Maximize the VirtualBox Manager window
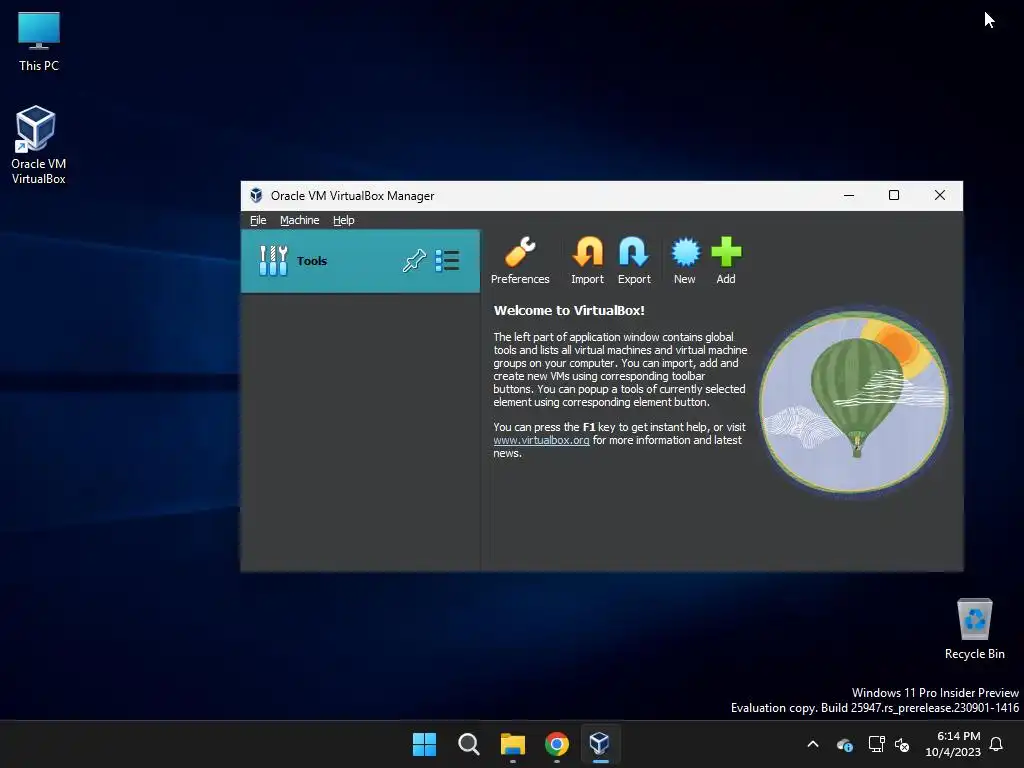 (894, 195)
